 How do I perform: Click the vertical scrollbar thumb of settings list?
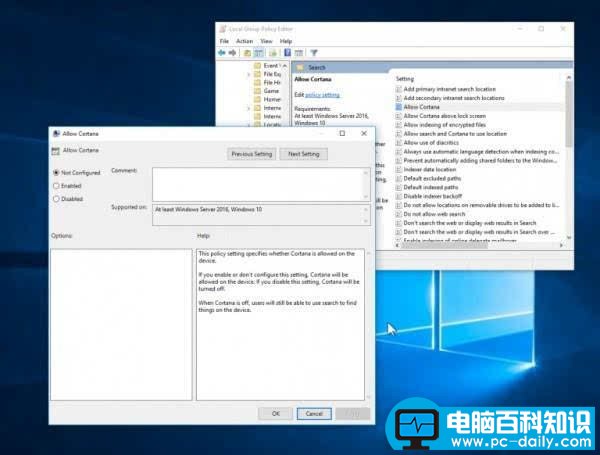(x=569, y=115)
